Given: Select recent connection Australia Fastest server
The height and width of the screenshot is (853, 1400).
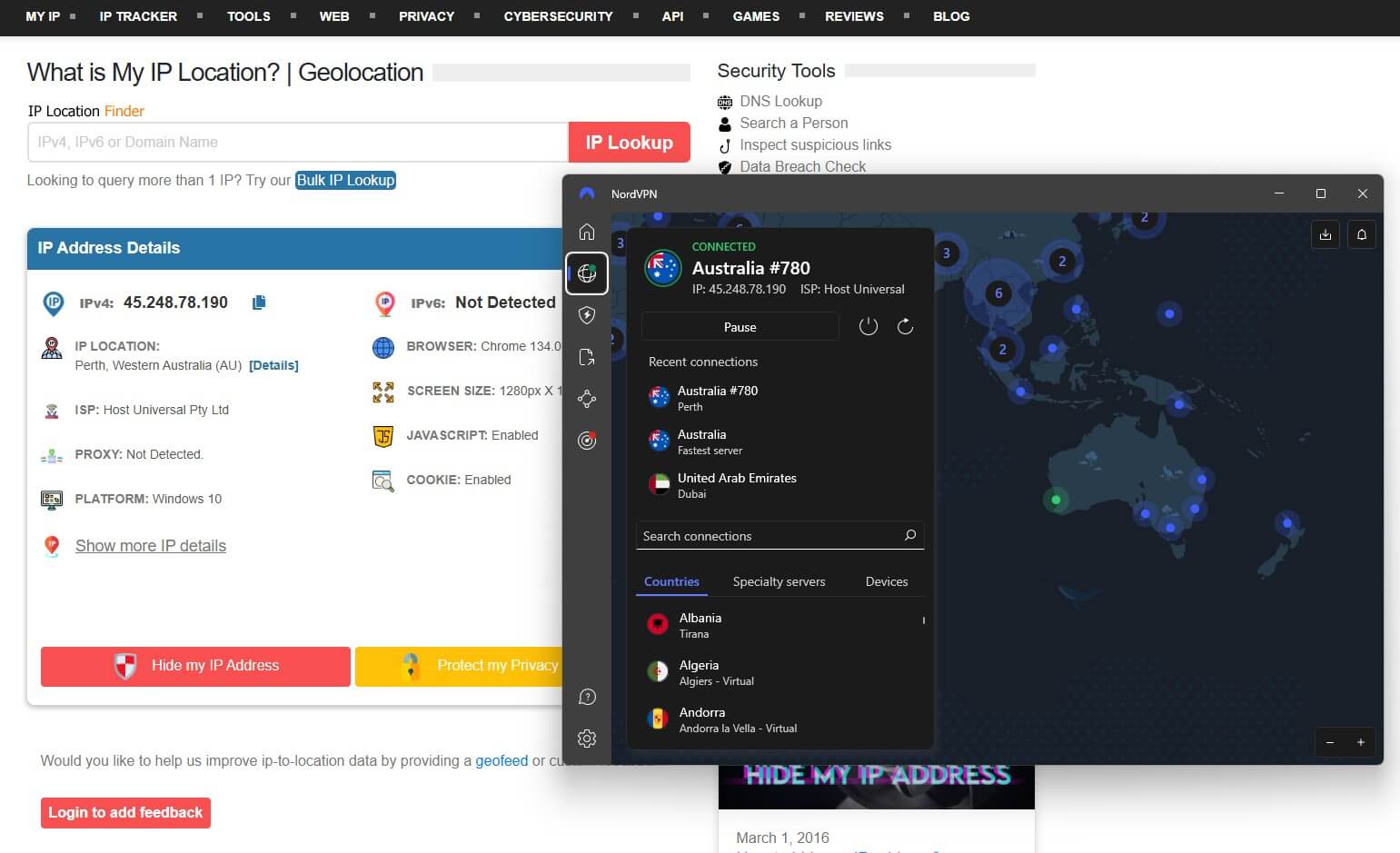Looking at the screenshot, I should tap(781, 441).
